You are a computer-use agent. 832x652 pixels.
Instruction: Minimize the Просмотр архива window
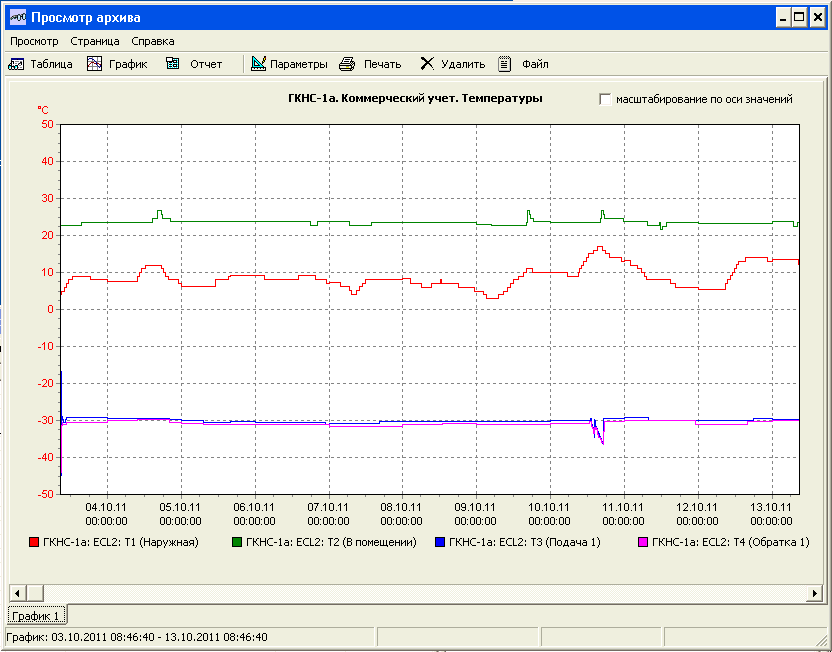(x=783, y=18)
